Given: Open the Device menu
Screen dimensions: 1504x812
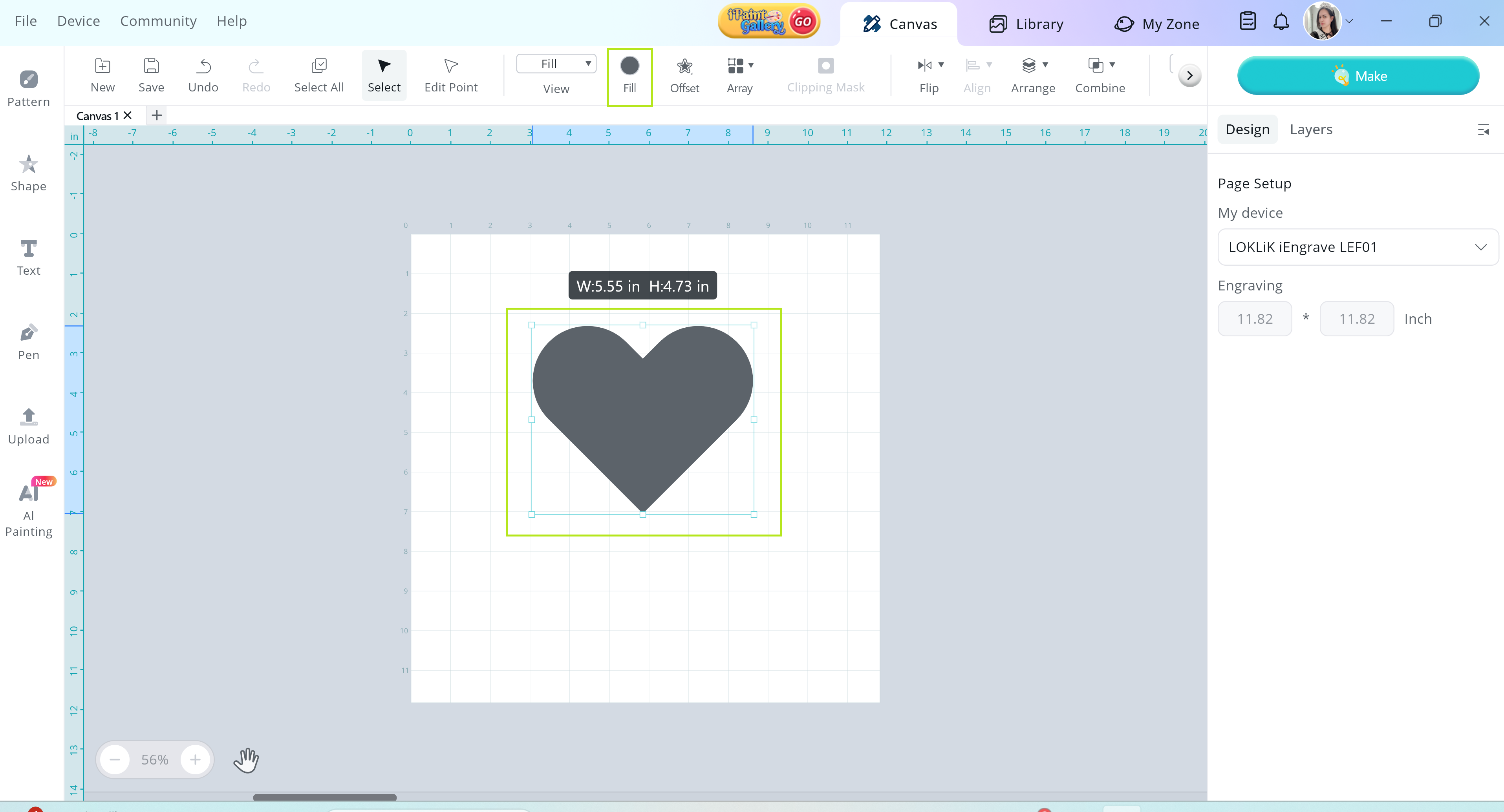Looking at the screenshot, I should pyautogui.click(x=78, y=21).
